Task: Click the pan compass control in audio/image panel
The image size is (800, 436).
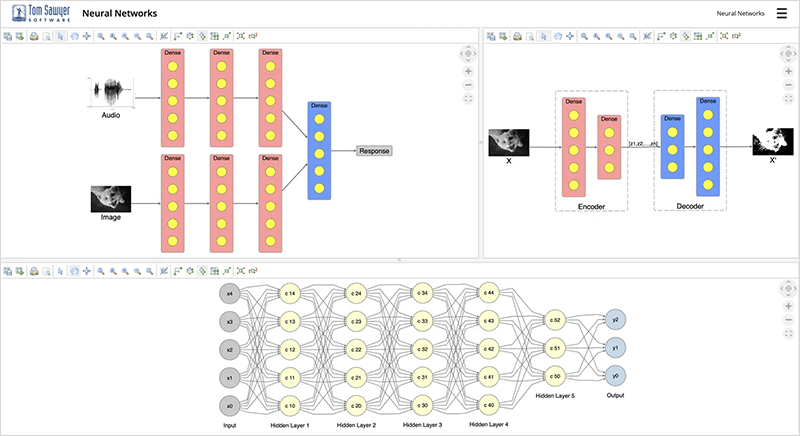Action: (468, 53)
